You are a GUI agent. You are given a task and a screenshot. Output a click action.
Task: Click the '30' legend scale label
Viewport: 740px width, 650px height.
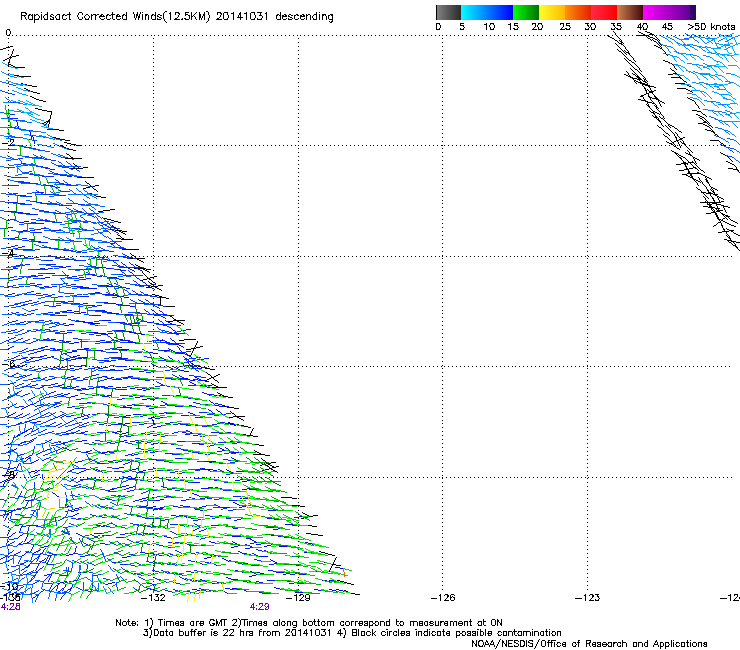tap(590, 27)
